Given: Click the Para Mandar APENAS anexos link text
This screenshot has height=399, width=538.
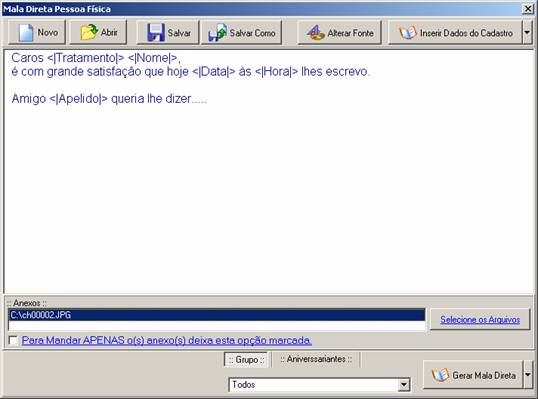Looking at the screenshot, I should click(x=167, y=340).
